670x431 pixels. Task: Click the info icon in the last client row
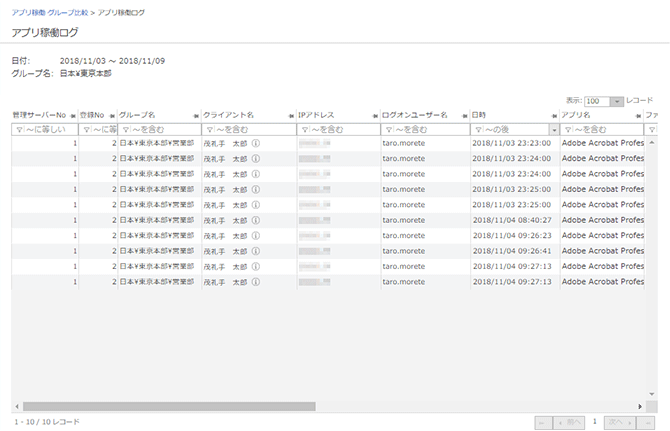pos(256,282)
